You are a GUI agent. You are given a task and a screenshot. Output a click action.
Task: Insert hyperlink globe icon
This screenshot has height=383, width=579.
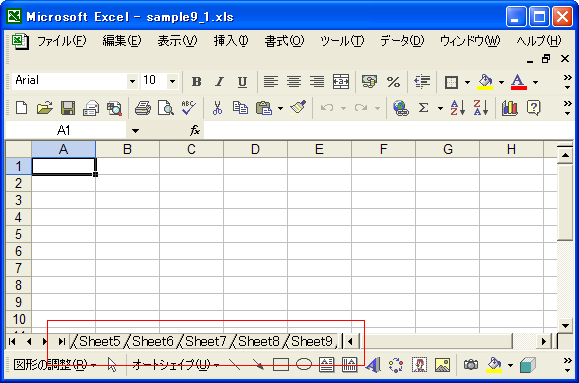[400, 108]
